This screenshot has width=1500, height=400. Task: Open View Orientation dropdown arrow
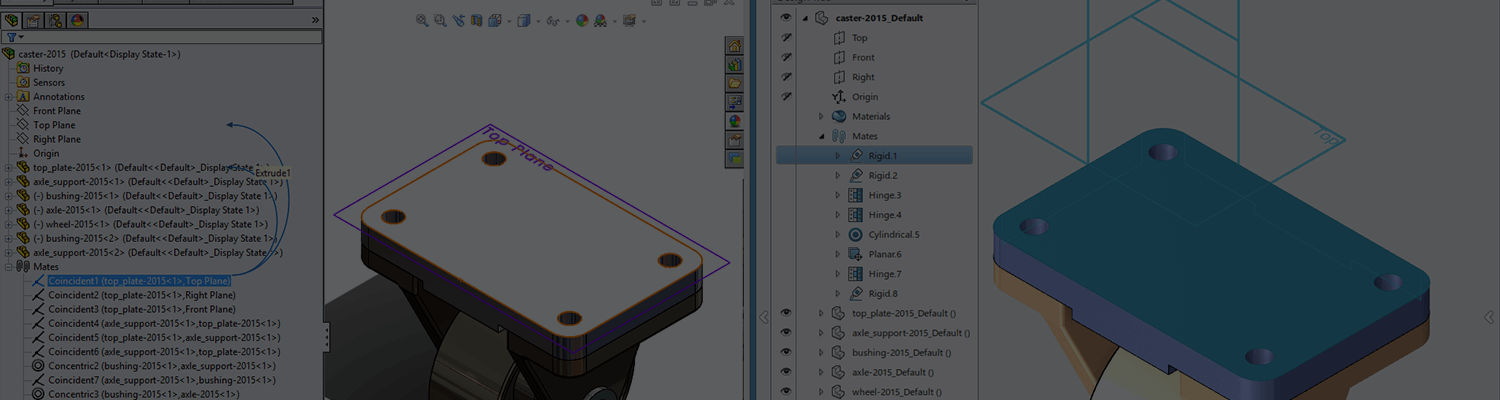(508, 21)
